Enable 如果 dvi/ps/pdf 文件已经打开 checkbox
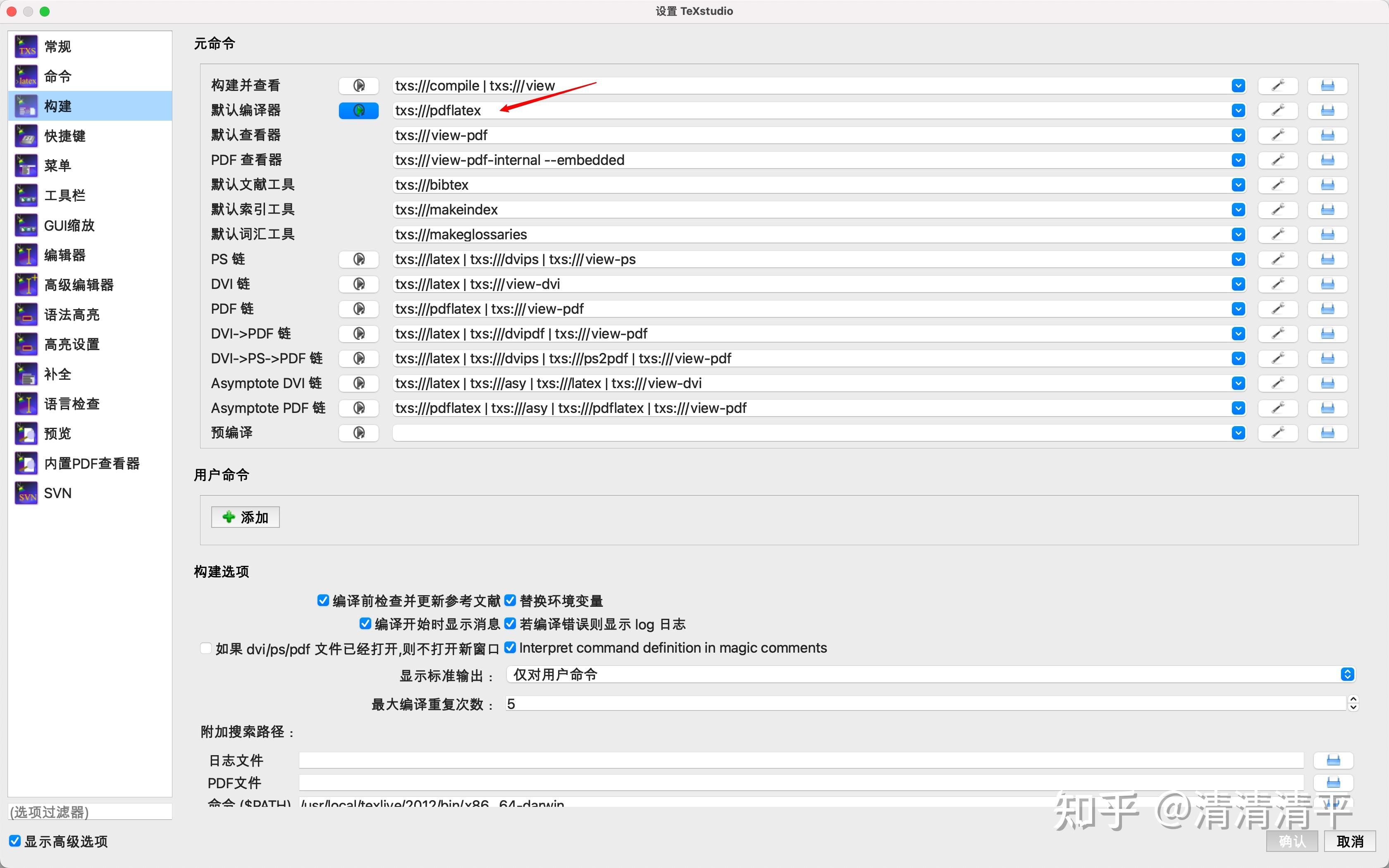Image resolution: width=1389 pixels, height=868 pixels. click(x=205, y=648)
